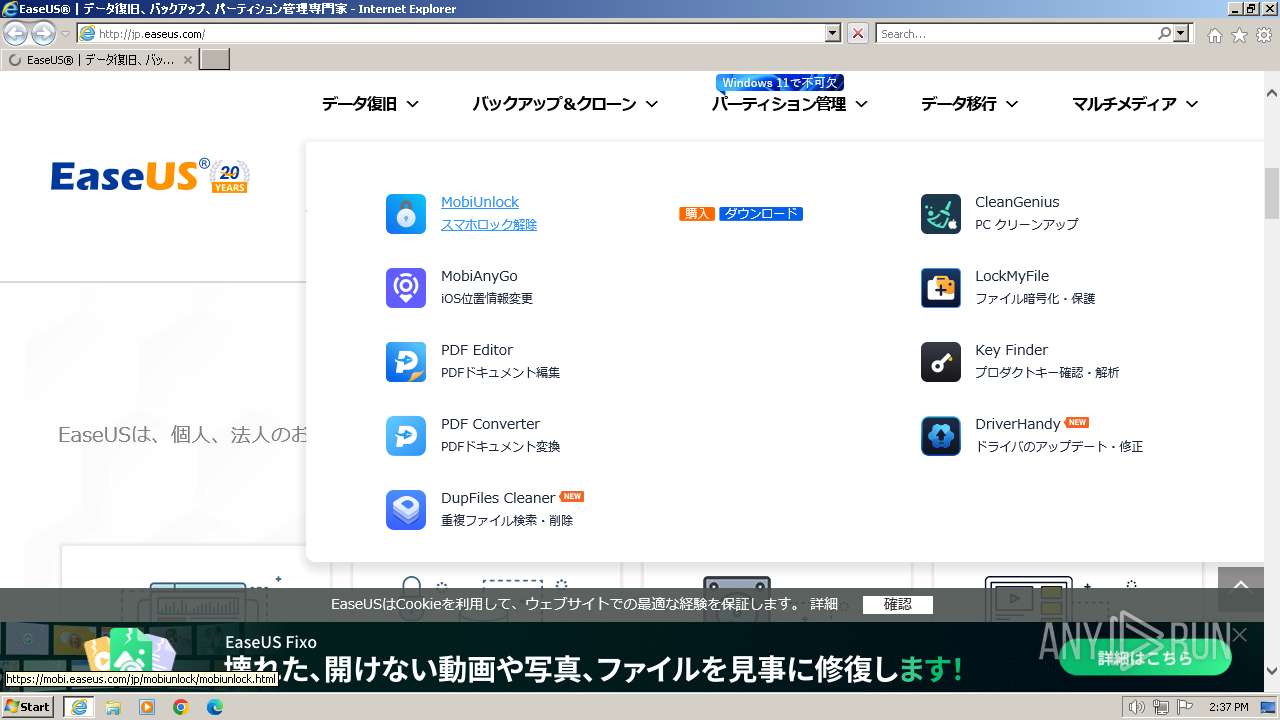Screen dimensions: 1280x720
Task: Open Internet Explorer from the taskbar
Action: [79, 706]
